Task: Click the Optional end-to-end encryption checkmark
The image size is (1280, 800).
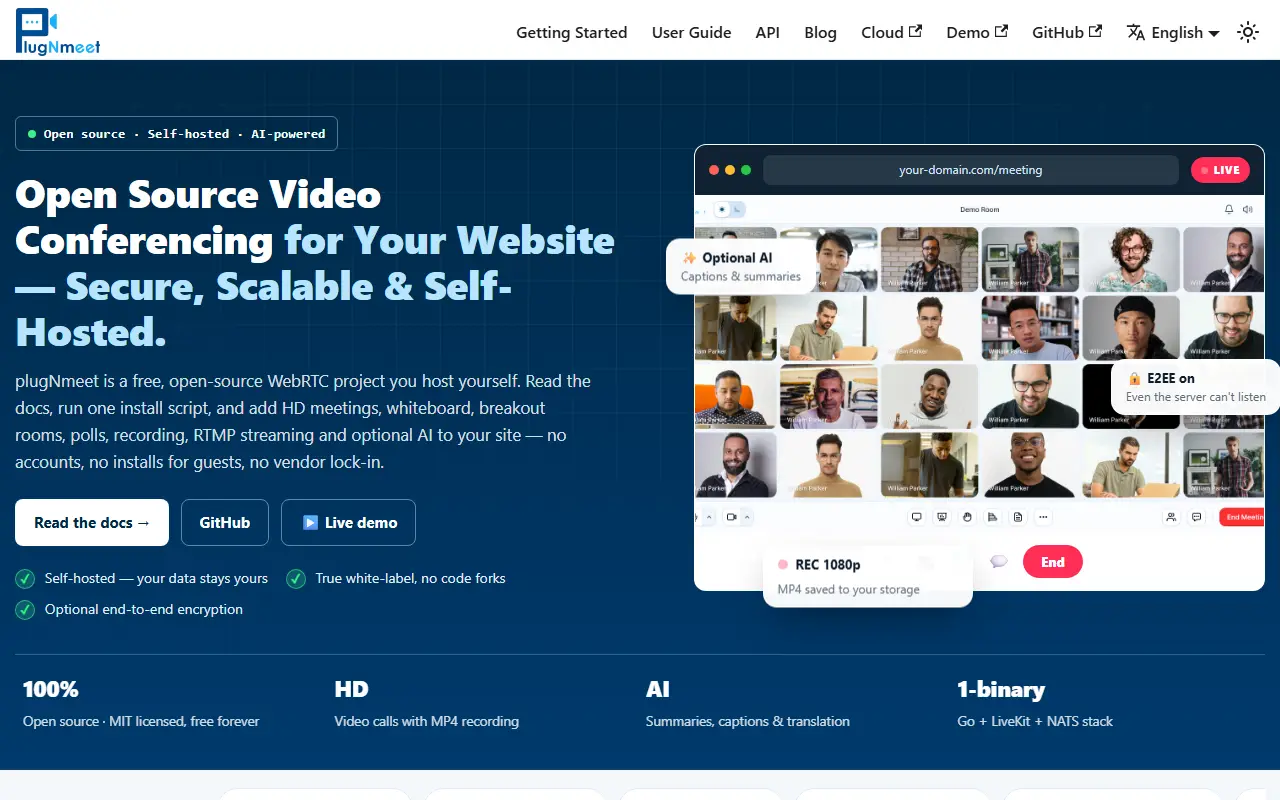Action: coord(25,609)
